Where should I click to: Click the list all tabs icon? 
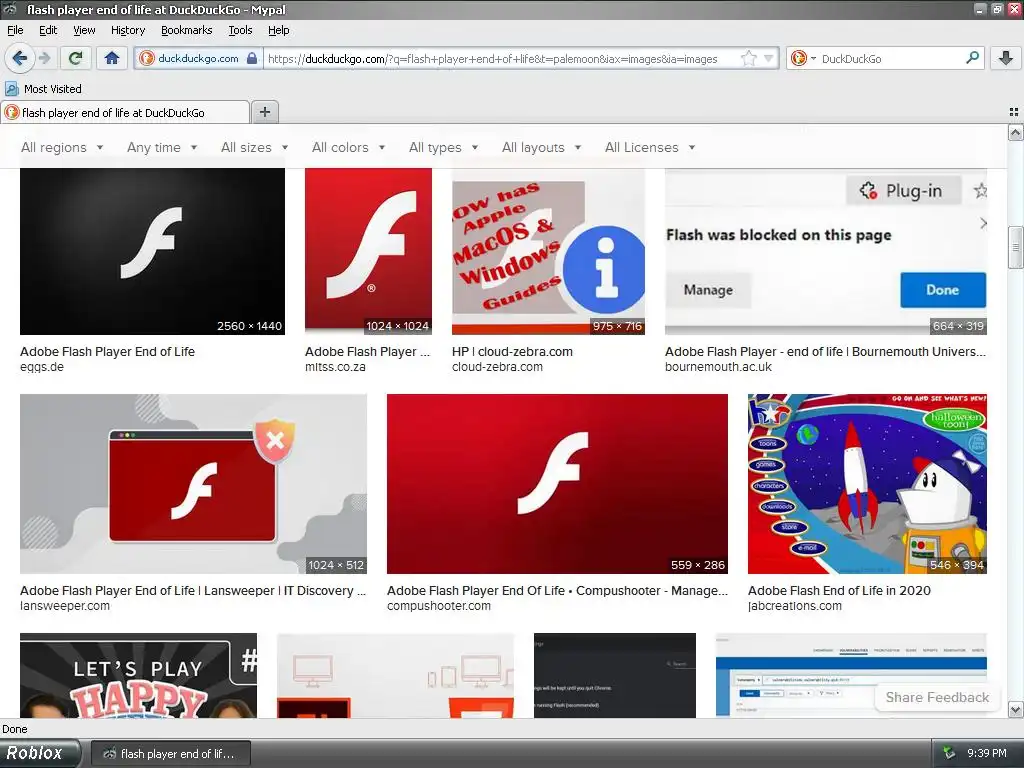click(1014, 112)
